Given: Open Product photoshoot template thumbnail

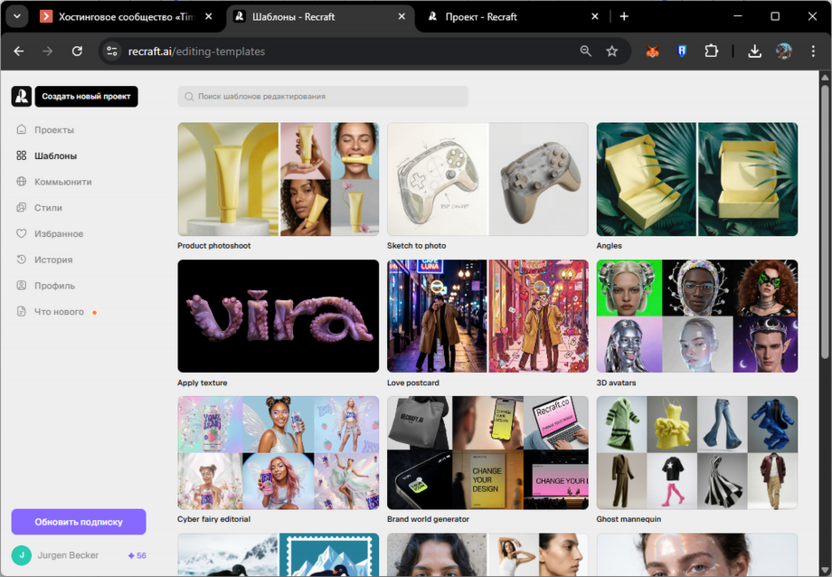Looking at the screenshot, I should (x=278, y=179).
